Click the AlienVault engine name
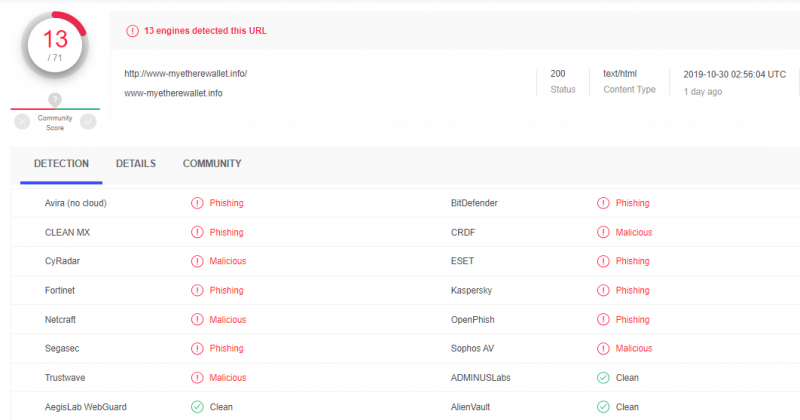 point(470,407)
